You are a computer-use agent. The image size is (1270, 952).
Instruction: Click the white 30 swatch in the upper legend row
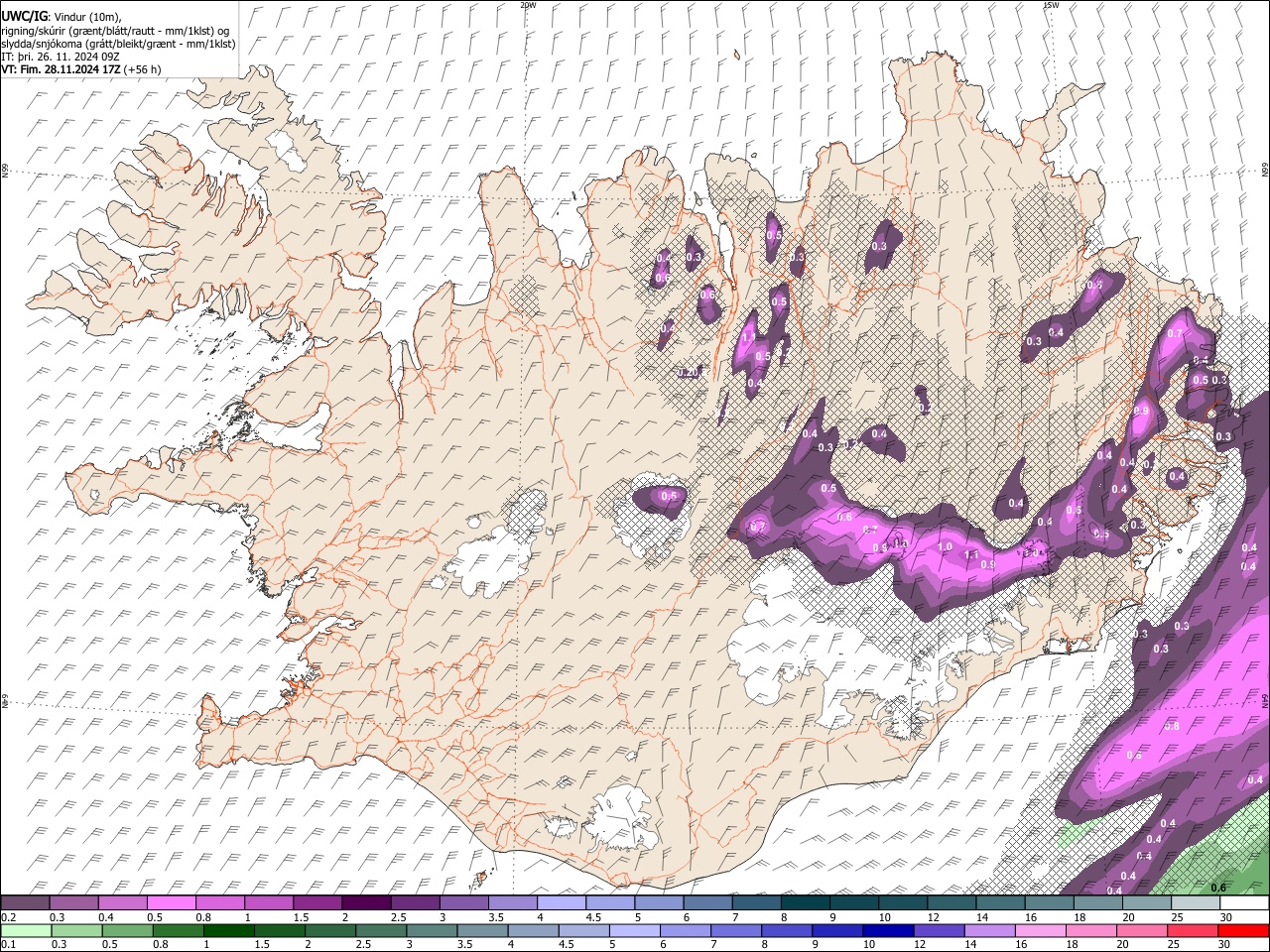pos(1244,902)
